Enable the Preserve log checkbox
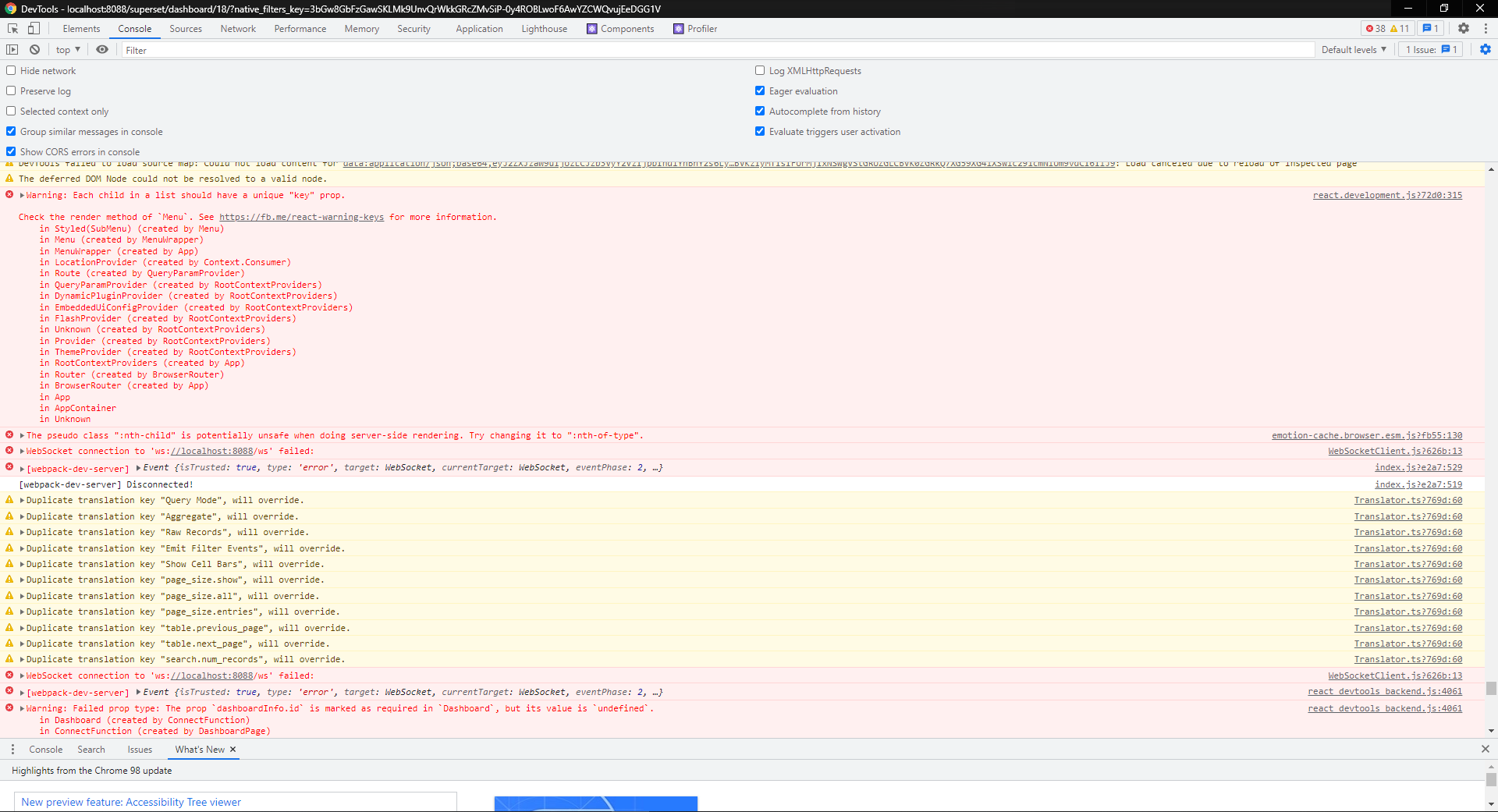The image size is (1498, 812). pos(11,90)
